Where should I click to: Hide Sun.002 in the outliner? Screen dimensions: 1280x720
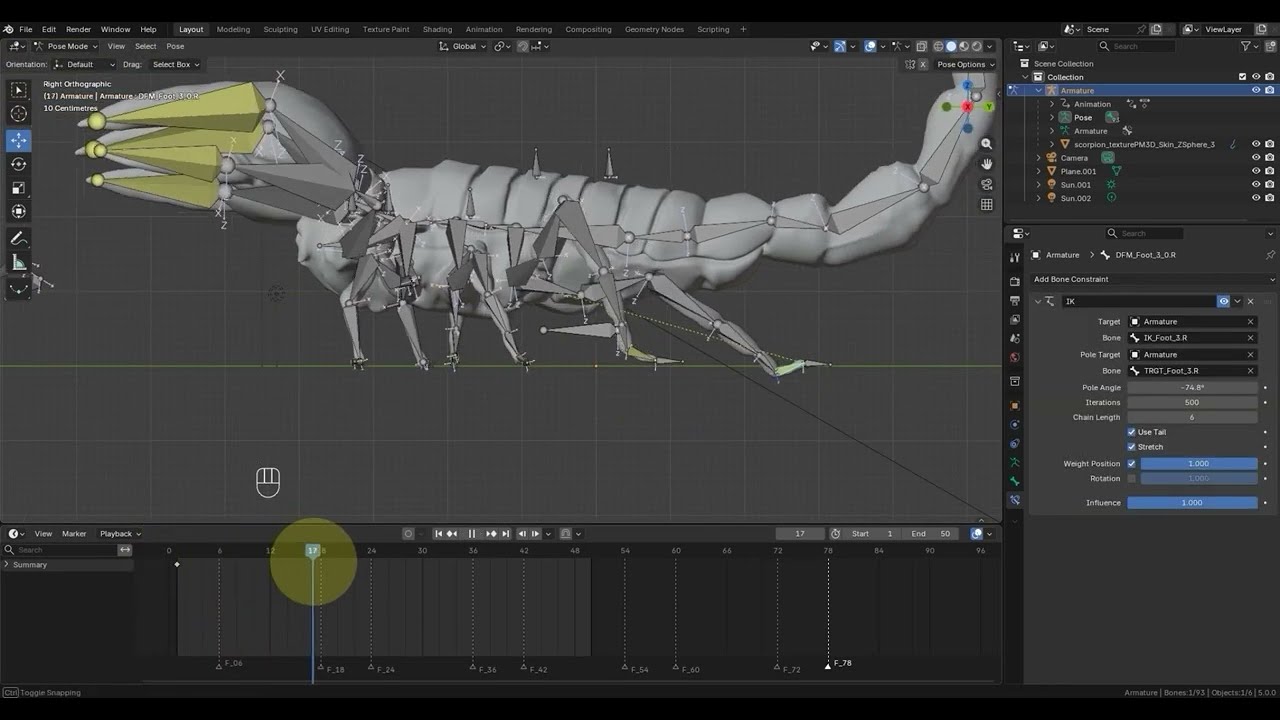(x=1256, y=198)
